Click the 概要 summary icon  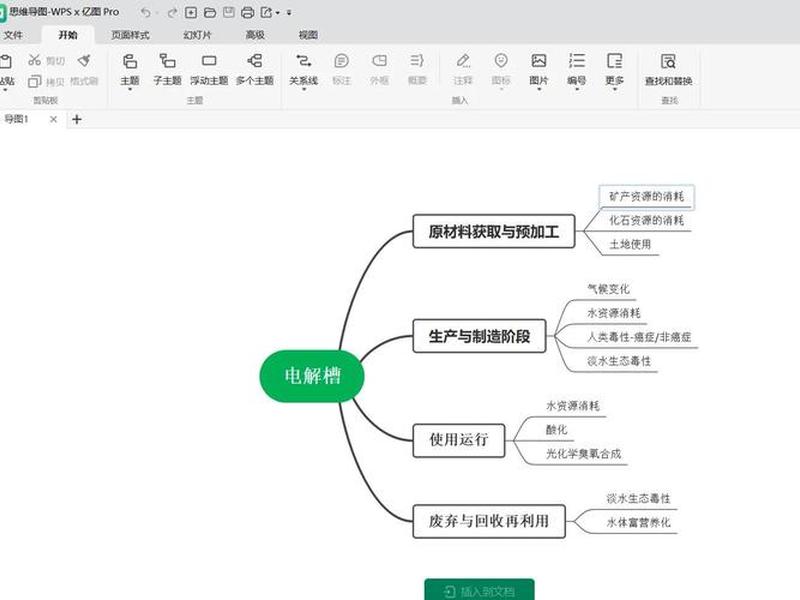click(x=417, y=61)
